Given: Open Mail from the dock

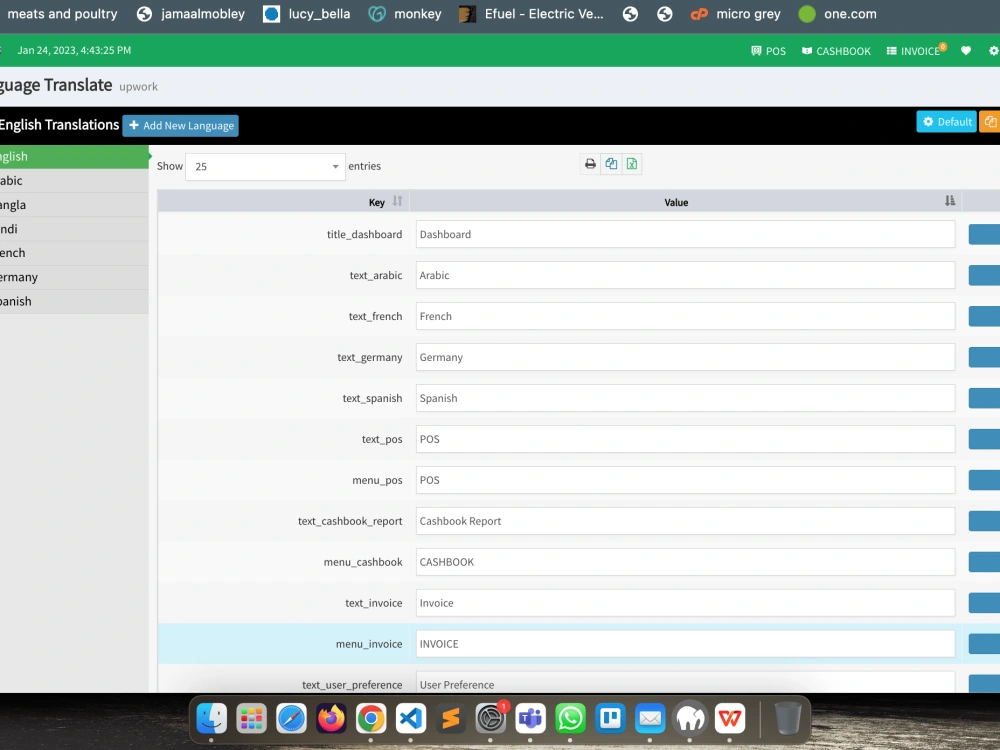Looking at the screenshot, I should pyautogui.click(x=650, y=719).
